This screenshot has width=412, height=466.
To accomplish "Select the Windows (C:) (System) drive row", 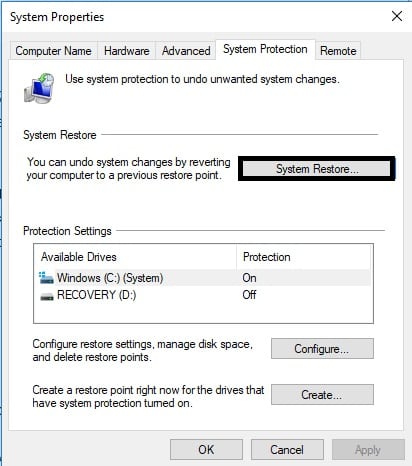I will click(x=204, y=278).
